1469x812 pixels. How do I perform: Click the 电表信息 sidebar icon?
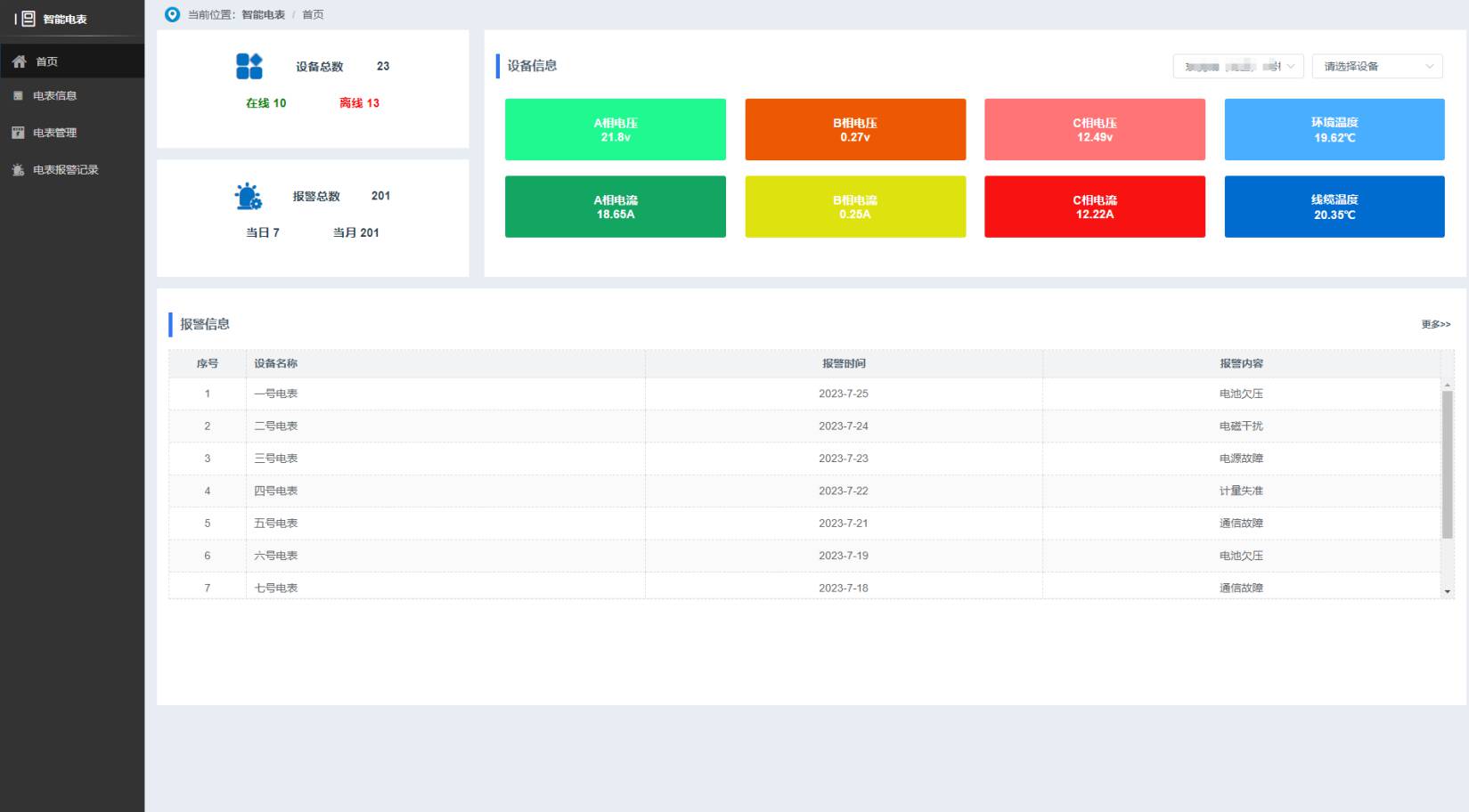(18, 96)
